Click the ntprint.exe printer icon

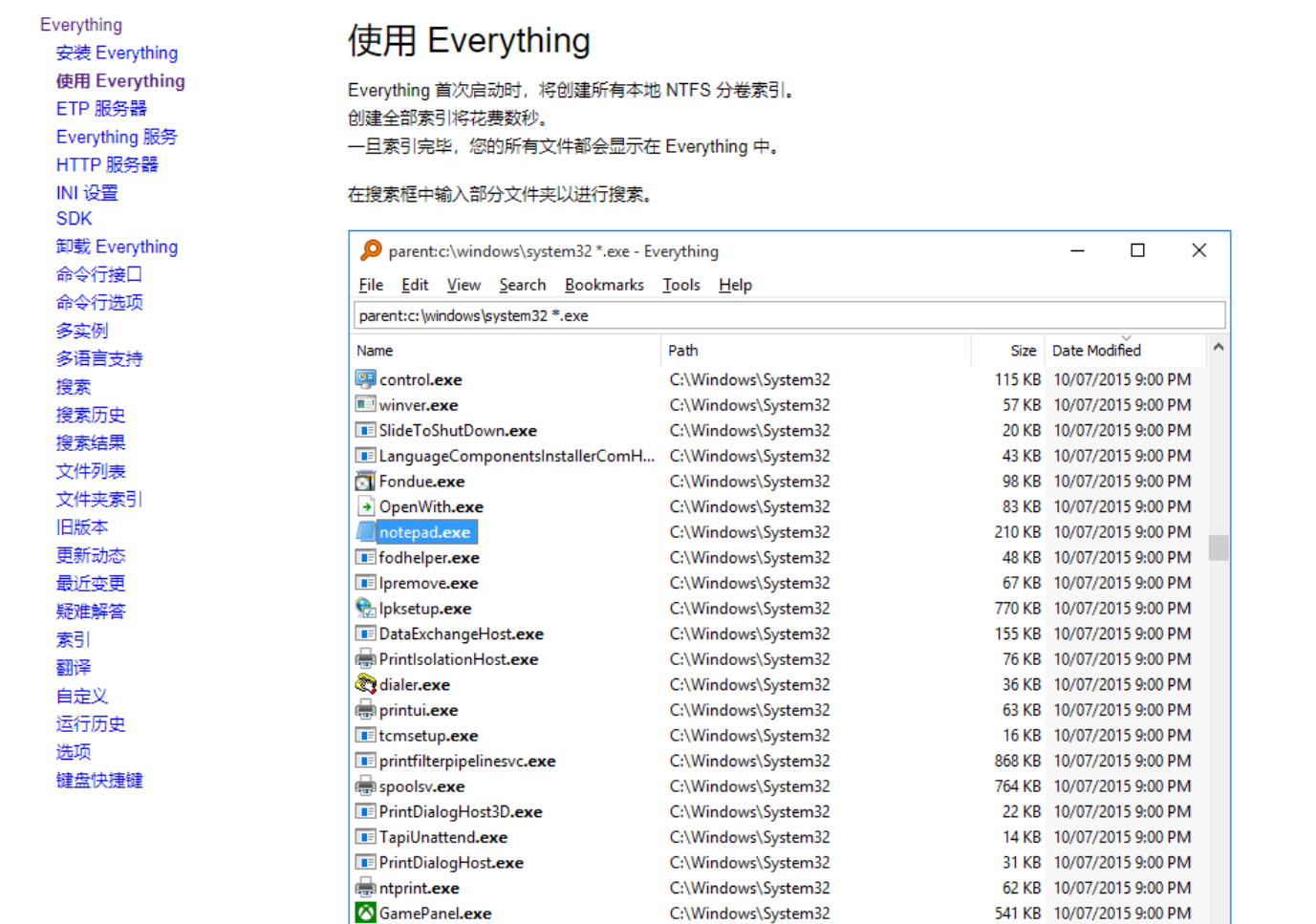[x=366, y=888]
